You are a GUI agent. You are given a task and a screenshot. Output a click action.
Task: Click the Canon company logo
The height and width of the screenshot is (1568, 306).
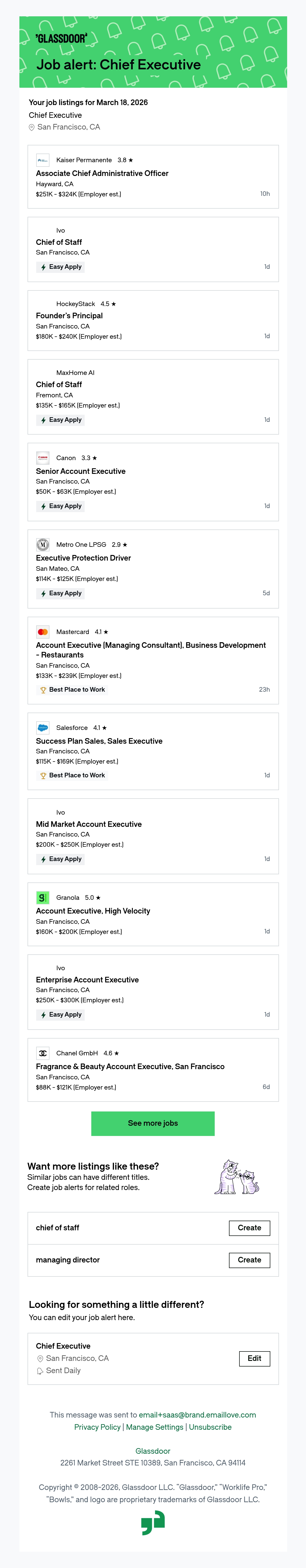tap(43, 458)
